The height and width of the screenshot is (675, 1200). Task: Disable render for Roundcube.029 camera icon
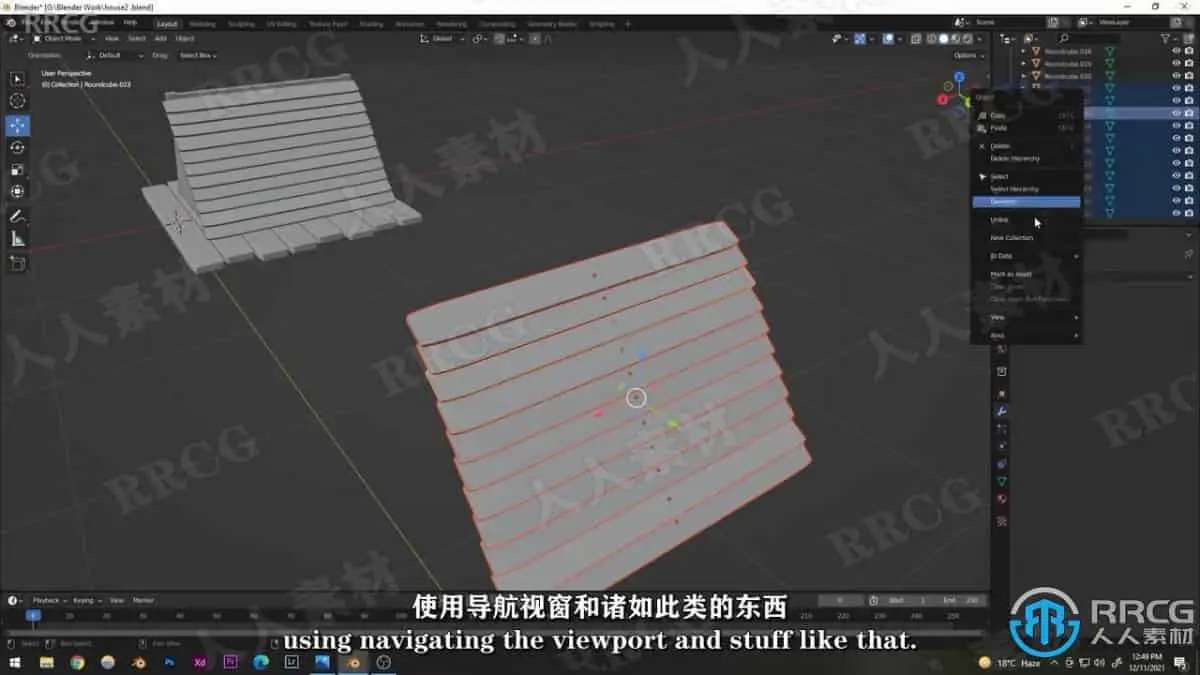(x=1189, y=63)
